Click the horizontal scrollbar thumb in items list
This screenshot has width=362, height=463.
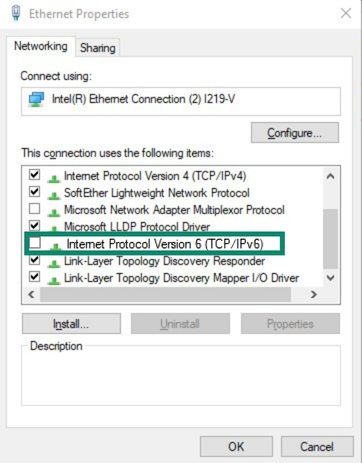click(165, 294)
